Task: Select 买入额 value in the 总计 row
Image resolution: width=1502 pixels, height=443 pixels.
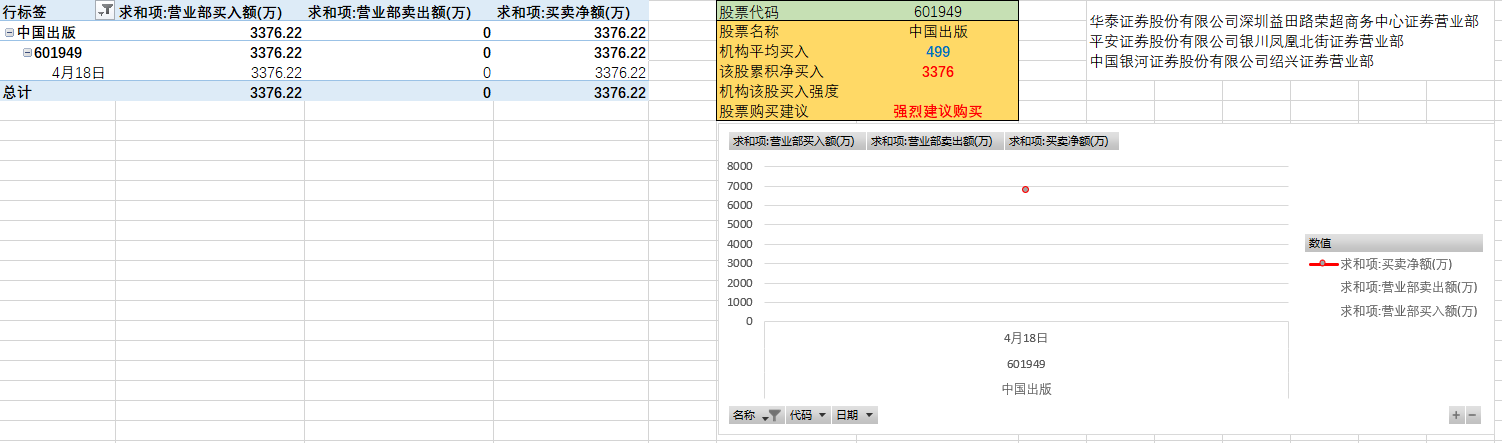Action: 276,92
